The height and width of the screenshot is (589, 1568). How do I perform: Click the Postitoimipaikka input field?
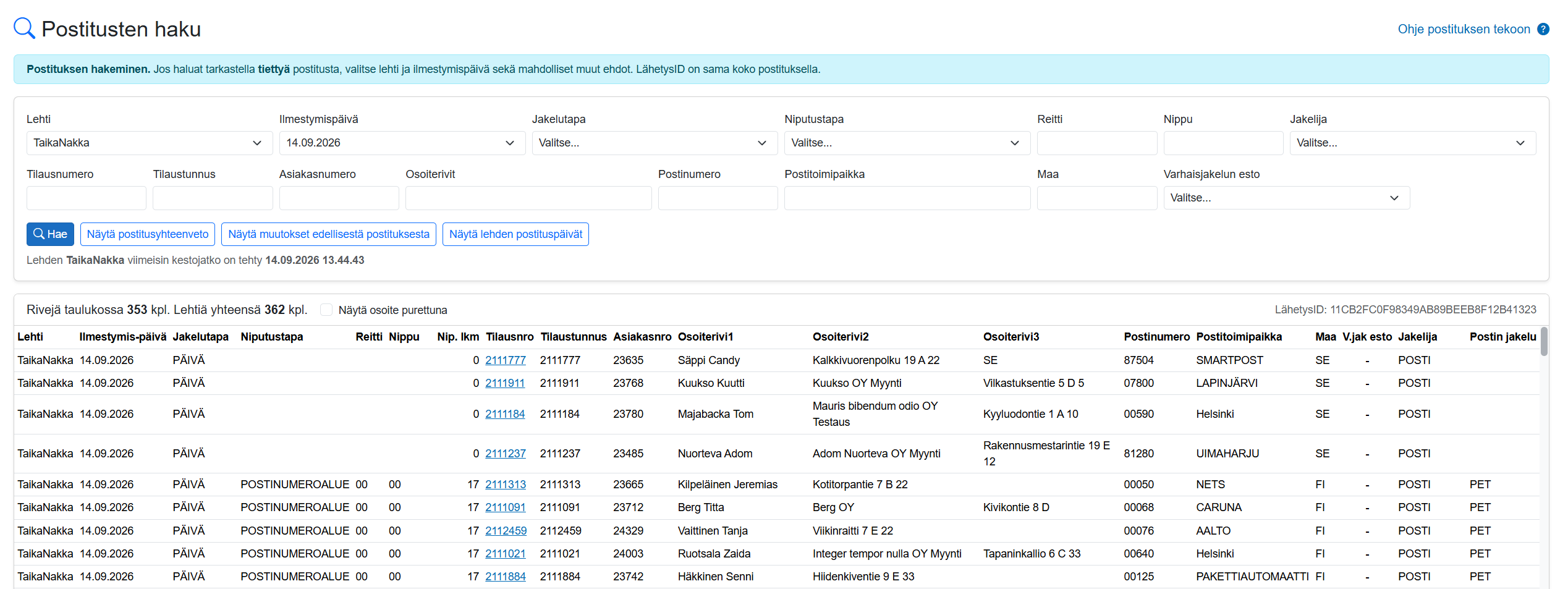coord(907,198)
